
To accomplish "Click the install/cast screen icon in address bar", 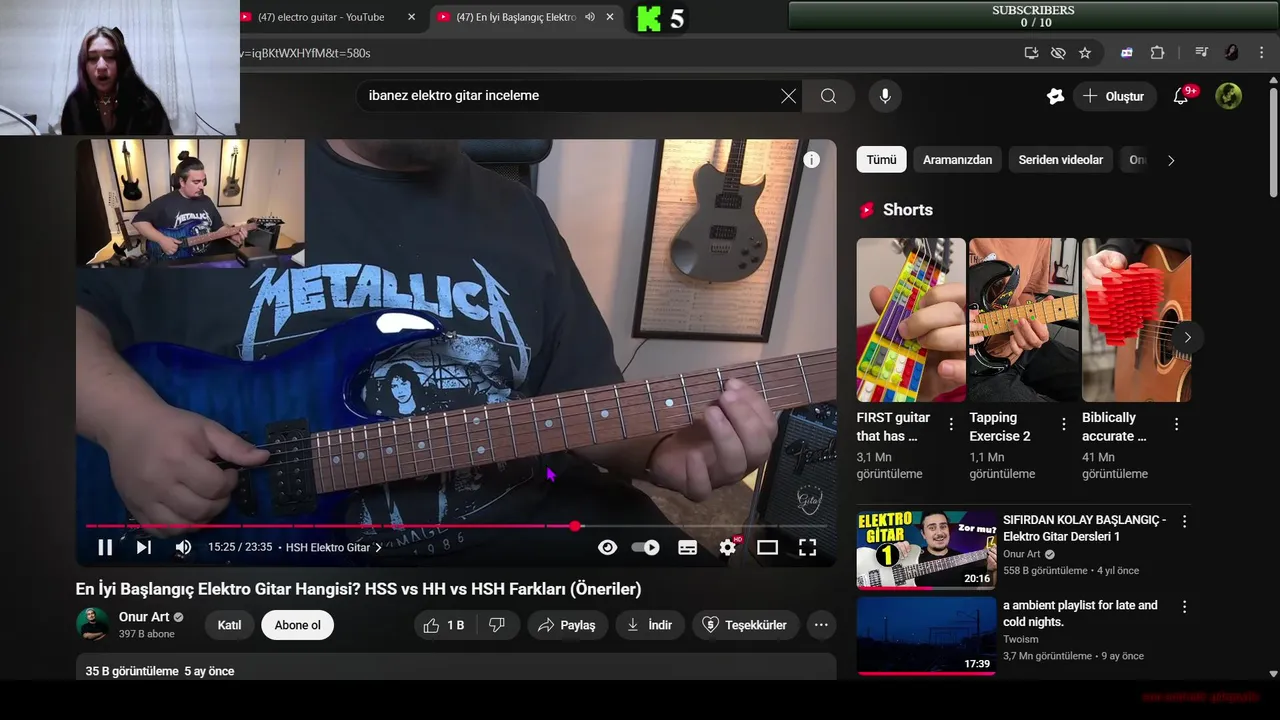I will (1031, 53).
